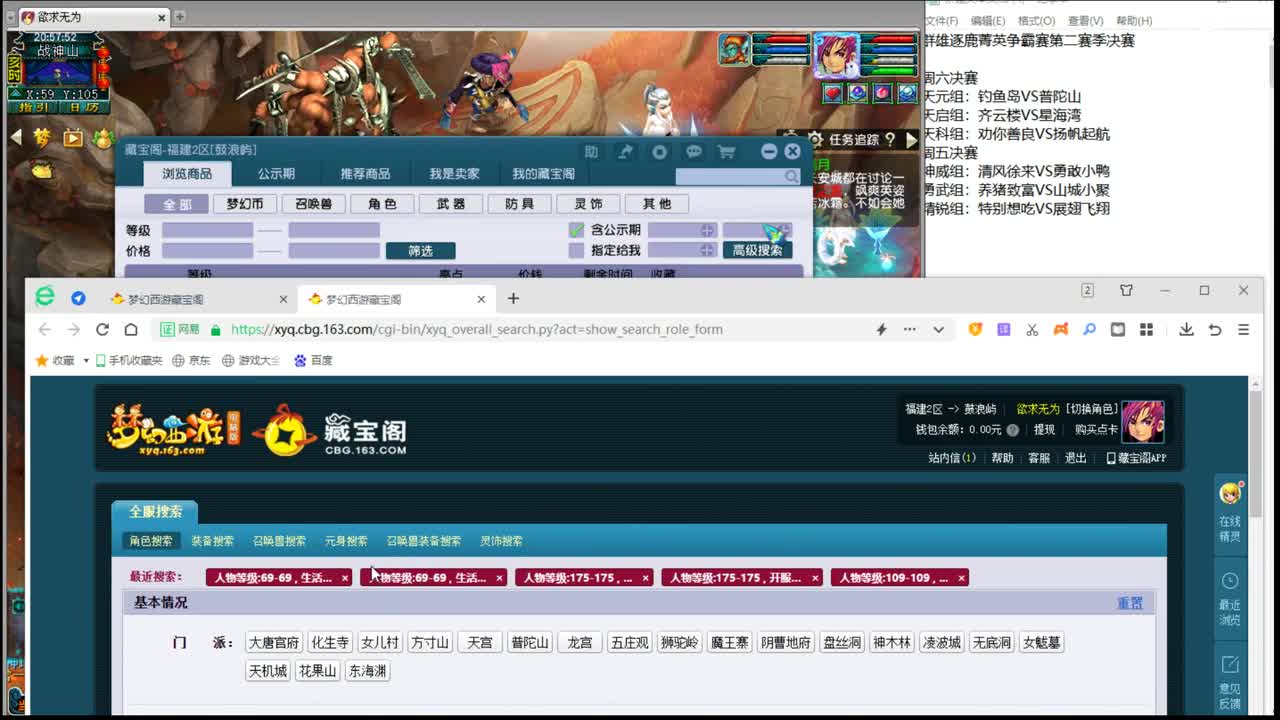The width and height of the screenshot is (1280, 720).
Task: Open 我是卖家 tab in game window
Action: [x=454, y=173]
